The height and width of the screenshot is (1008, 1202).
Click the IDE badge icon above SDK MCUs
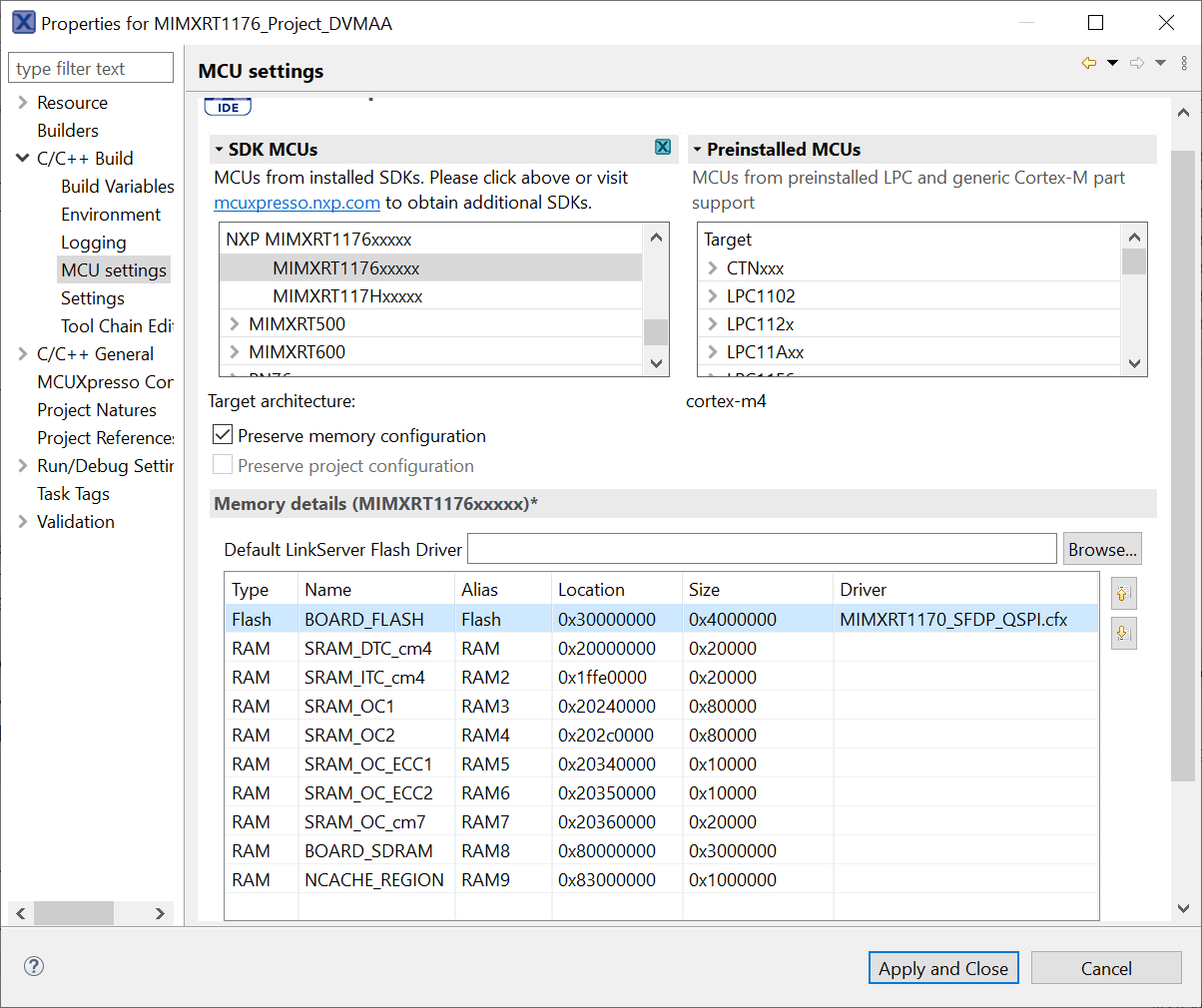(x=227, y=106)
